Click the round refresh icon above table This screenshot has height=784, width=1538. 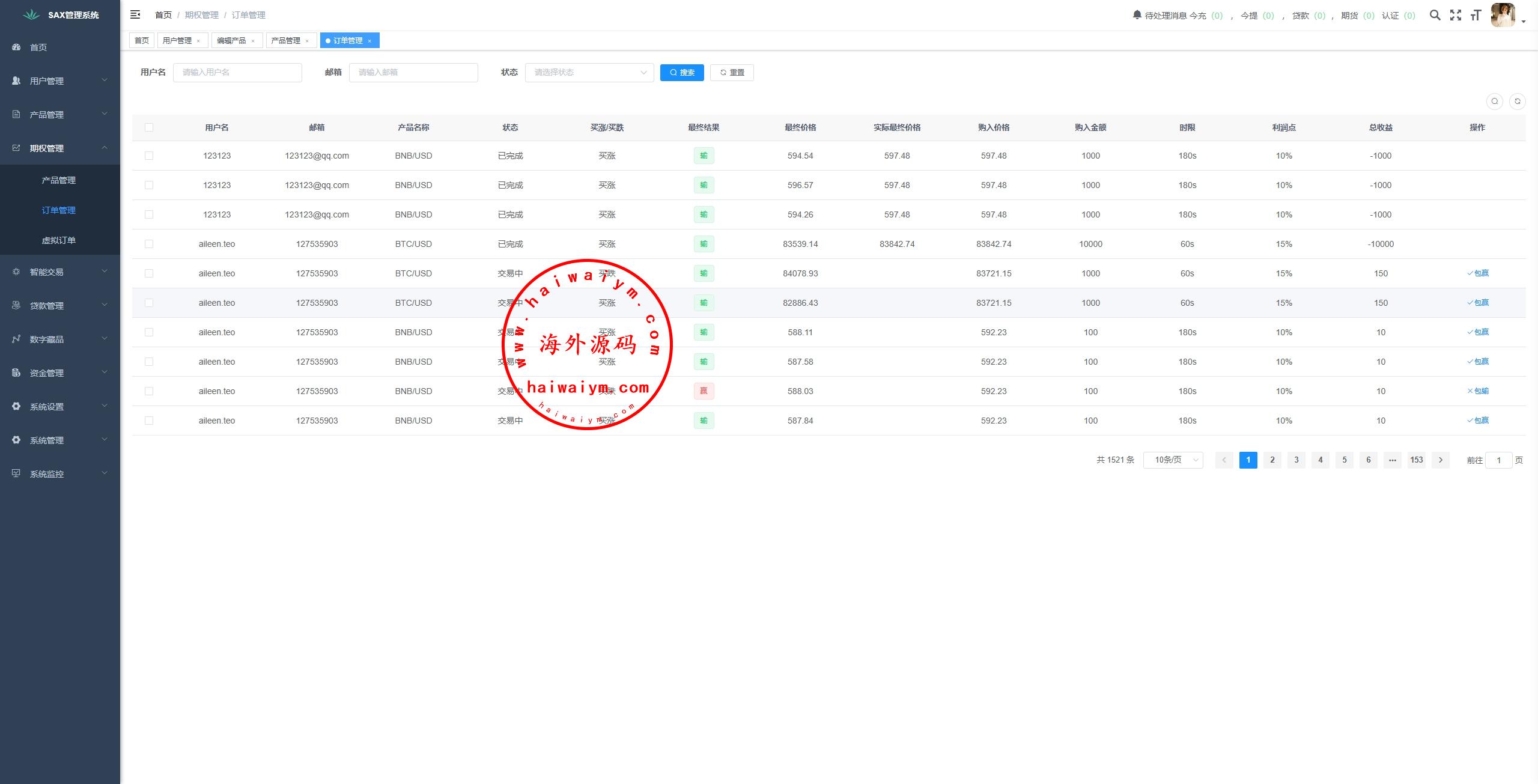click(1517, 101)
